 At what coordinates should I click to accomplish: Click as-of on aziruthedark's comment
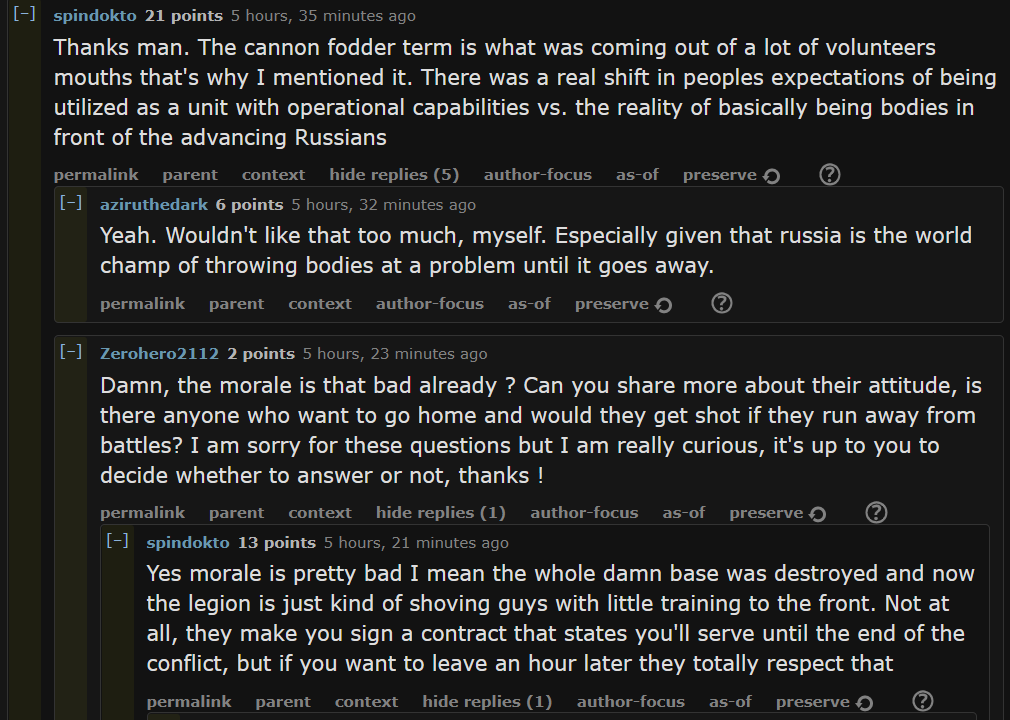pos(529,304)
